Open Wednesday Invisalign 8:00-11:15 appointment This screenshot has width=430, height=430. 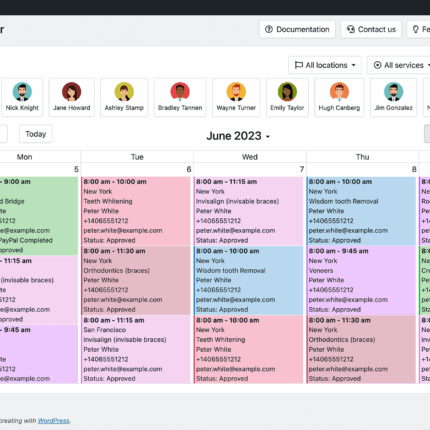click(x=249, y=211)
